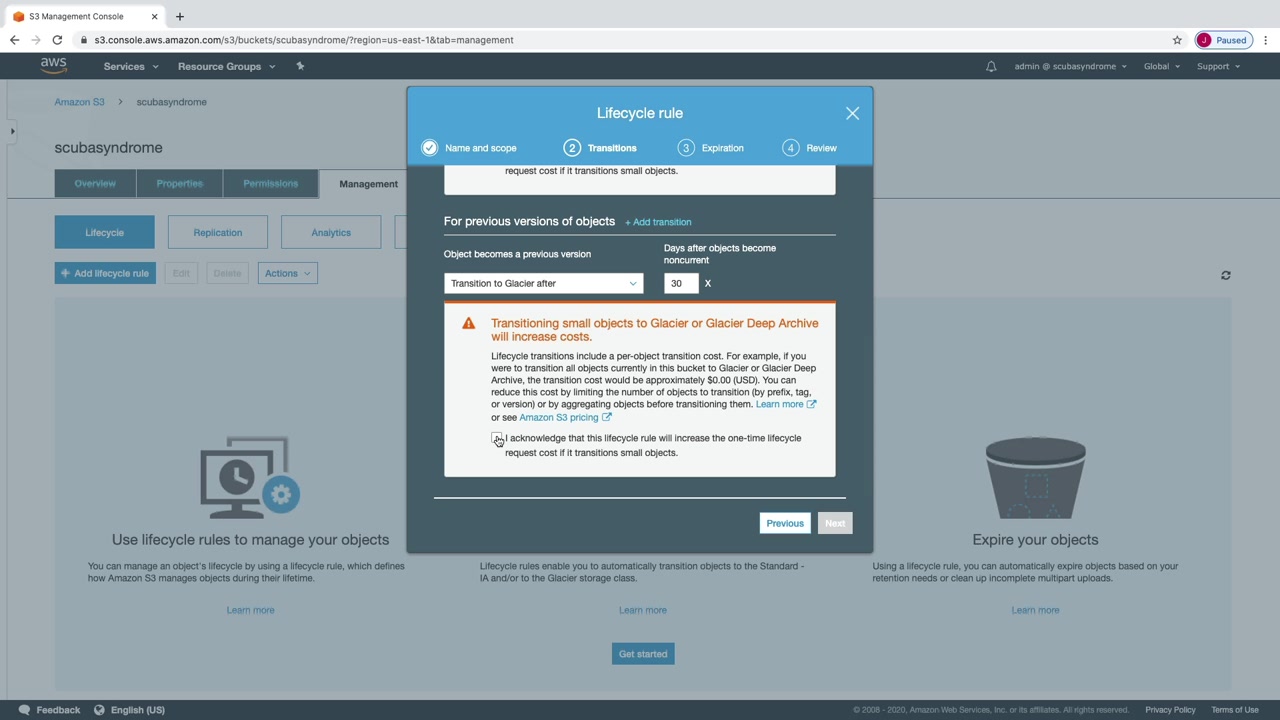
Task: Click the Expire your objects bucket illustration
Action: [1035, 478]
